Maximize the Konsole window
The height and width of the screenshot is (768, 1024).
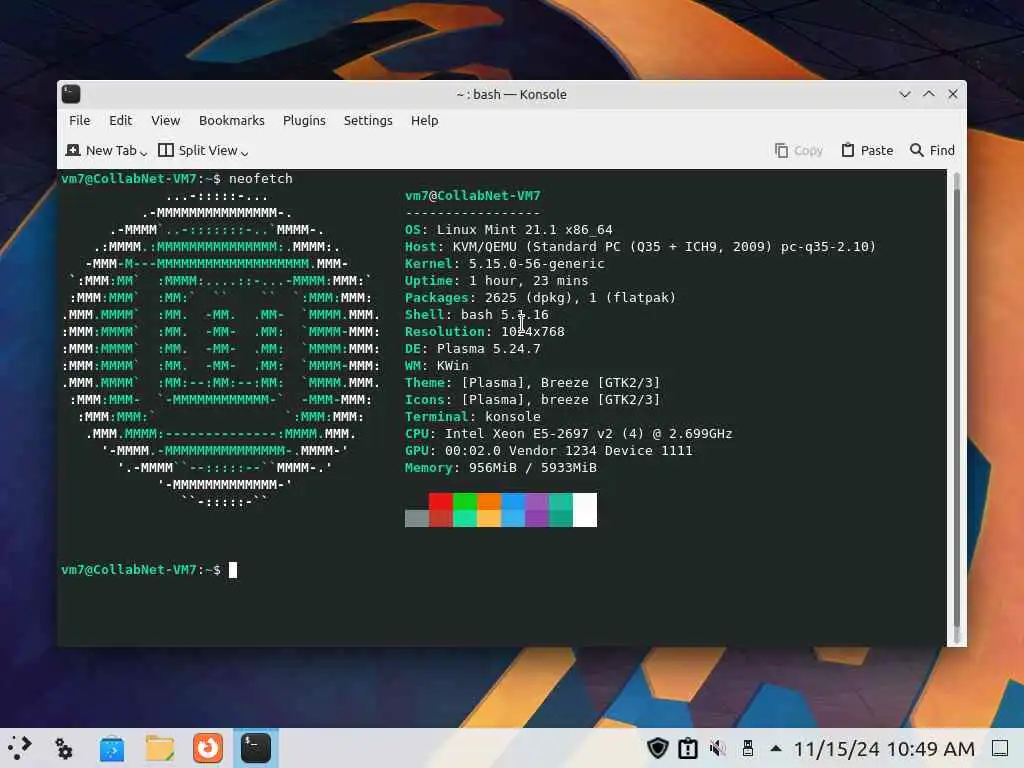(x=929, y=94)
